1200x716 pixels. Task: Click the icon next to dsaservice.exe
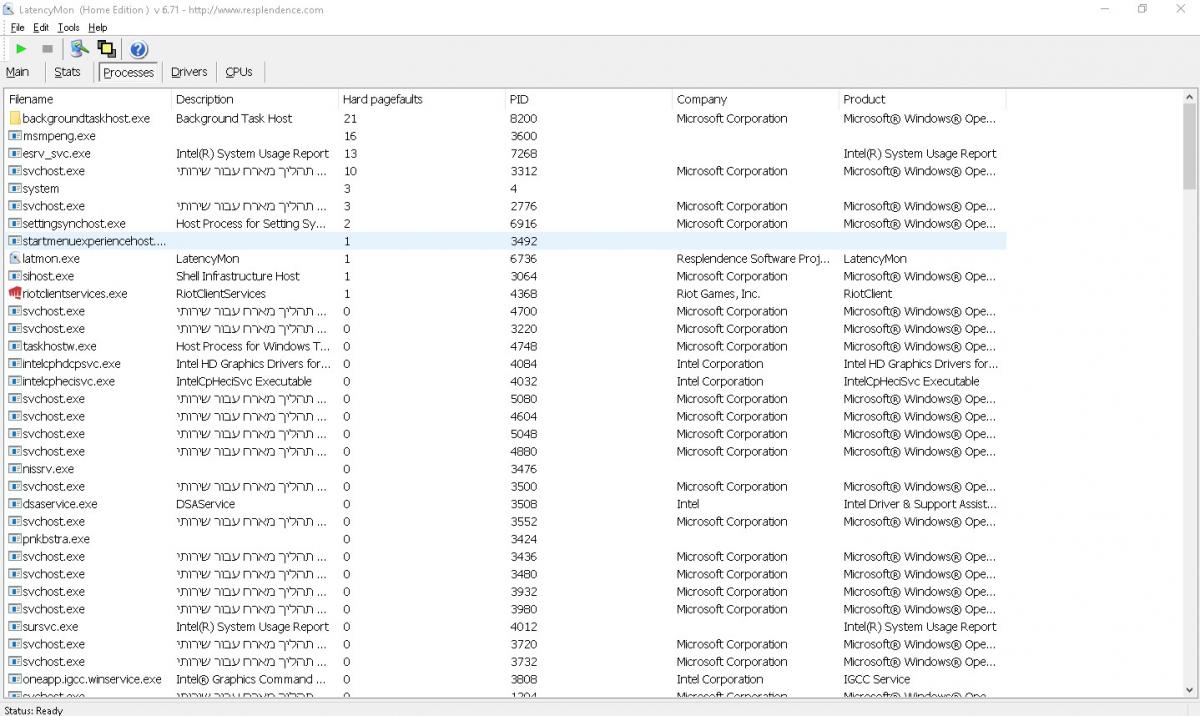(15, 504)
